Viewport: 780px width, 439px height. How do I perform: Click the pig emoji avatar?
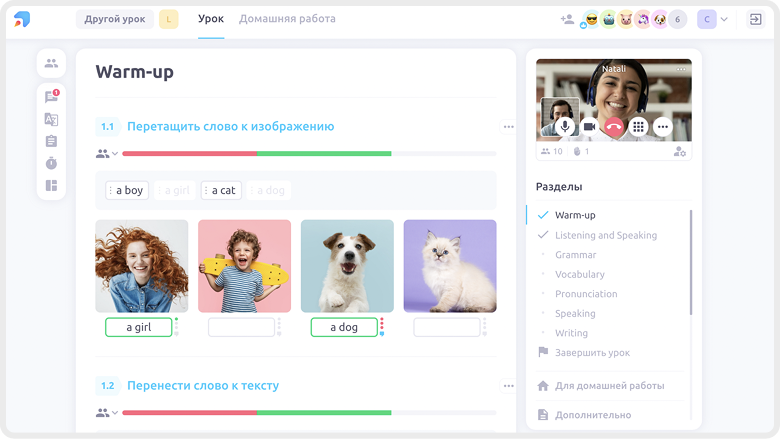[x=626, y=19]
